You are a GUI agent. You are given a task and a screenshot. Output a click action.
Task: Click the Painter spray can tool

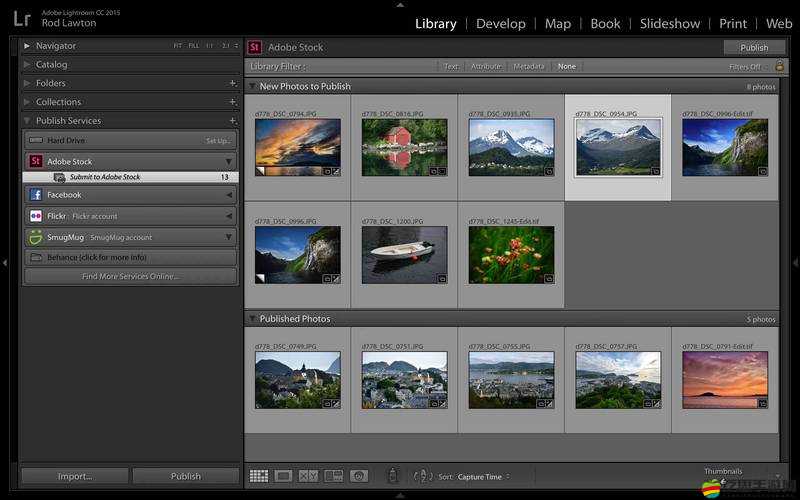point(392,476)
